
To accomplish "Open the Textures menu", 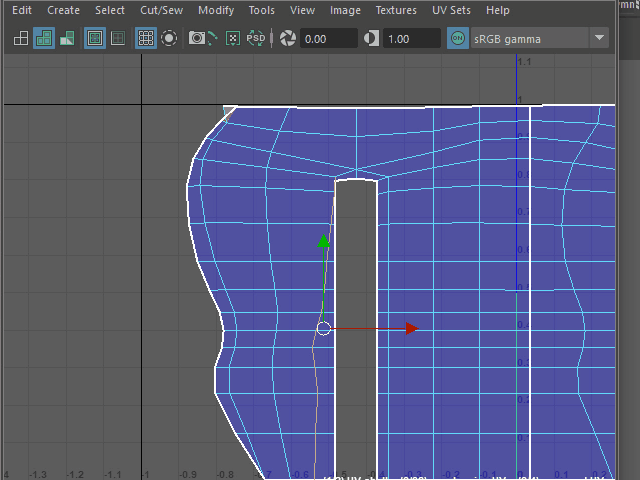I will click(396, 10).
